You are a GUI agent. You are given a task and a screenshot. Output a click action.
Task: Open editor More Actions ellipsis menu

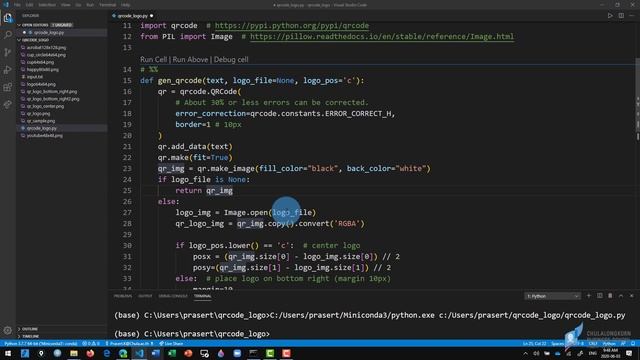click(632, 16)
